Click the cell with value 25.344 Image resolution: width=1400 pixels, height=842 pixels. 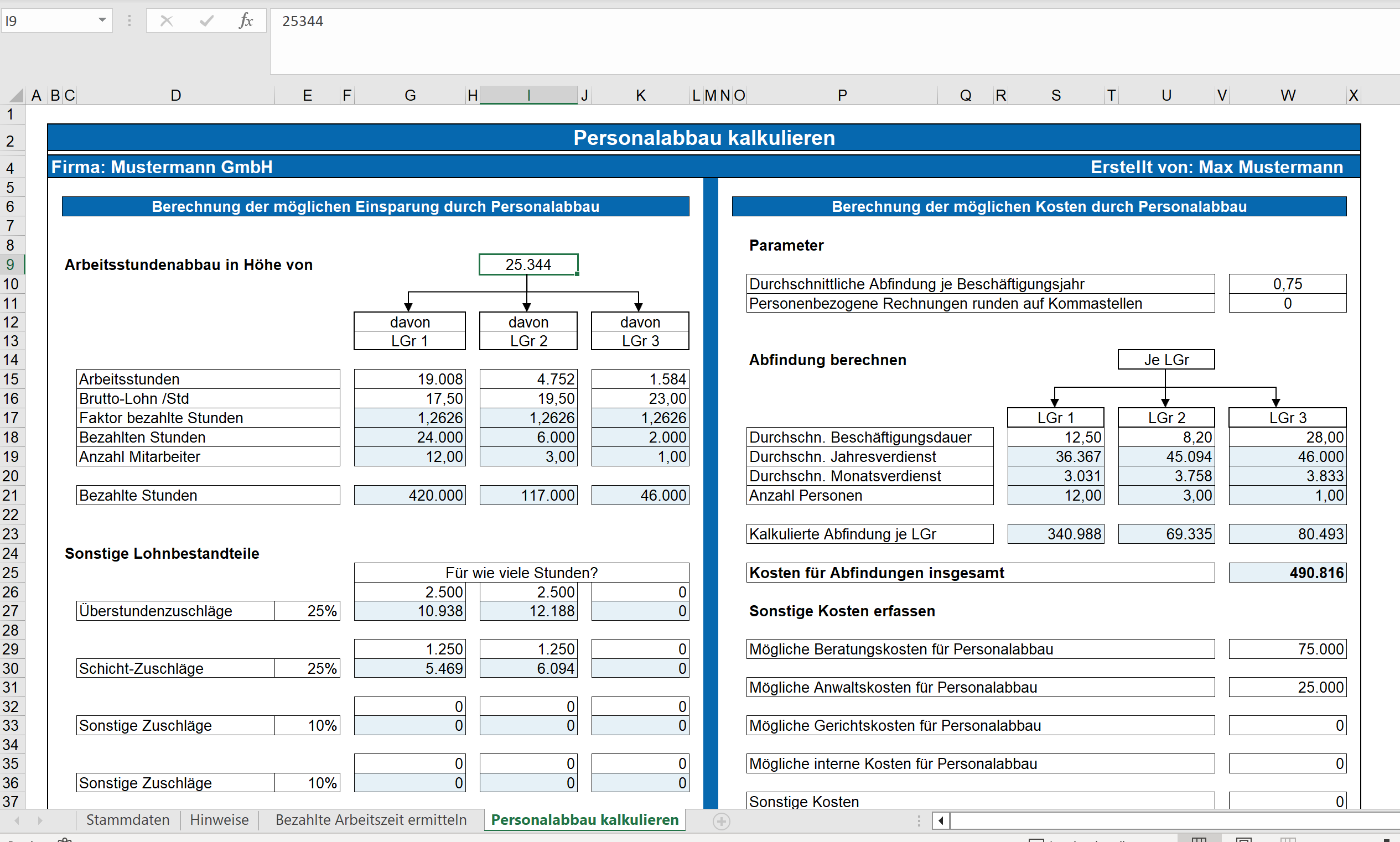pyautogui.click(x=528, y=264)
